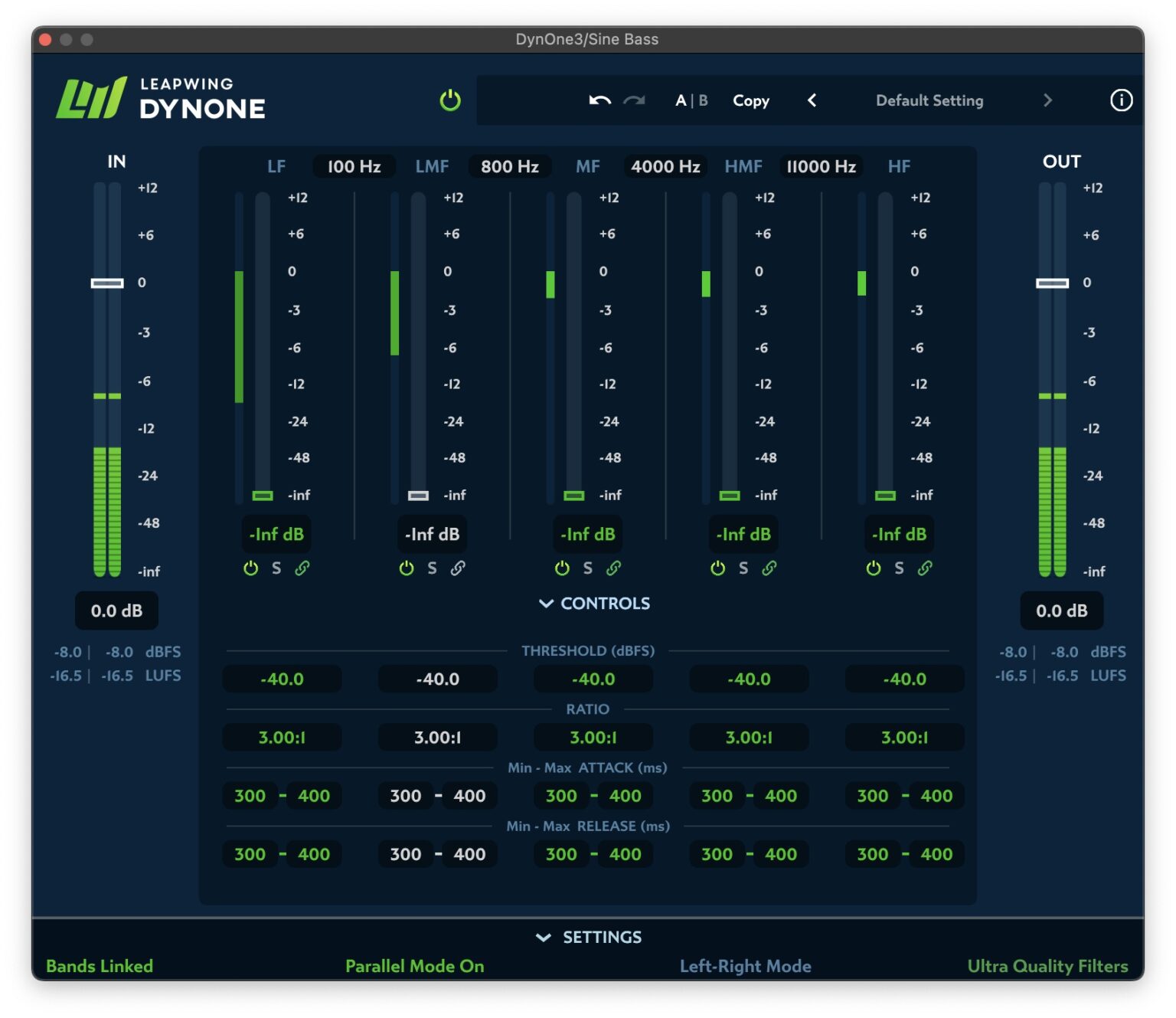This screenshot has height=1018, width=1176.
Task: Open the plugin info panel
Action: point(1121,100)
